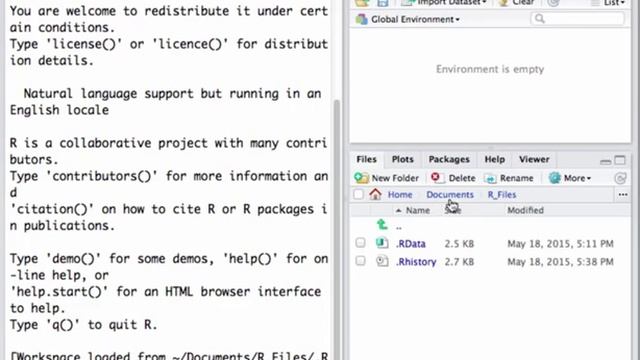The height and width of the screenshot is (360, 640).
Task: Check the .RData file checkbox
Action: point(360,243)
